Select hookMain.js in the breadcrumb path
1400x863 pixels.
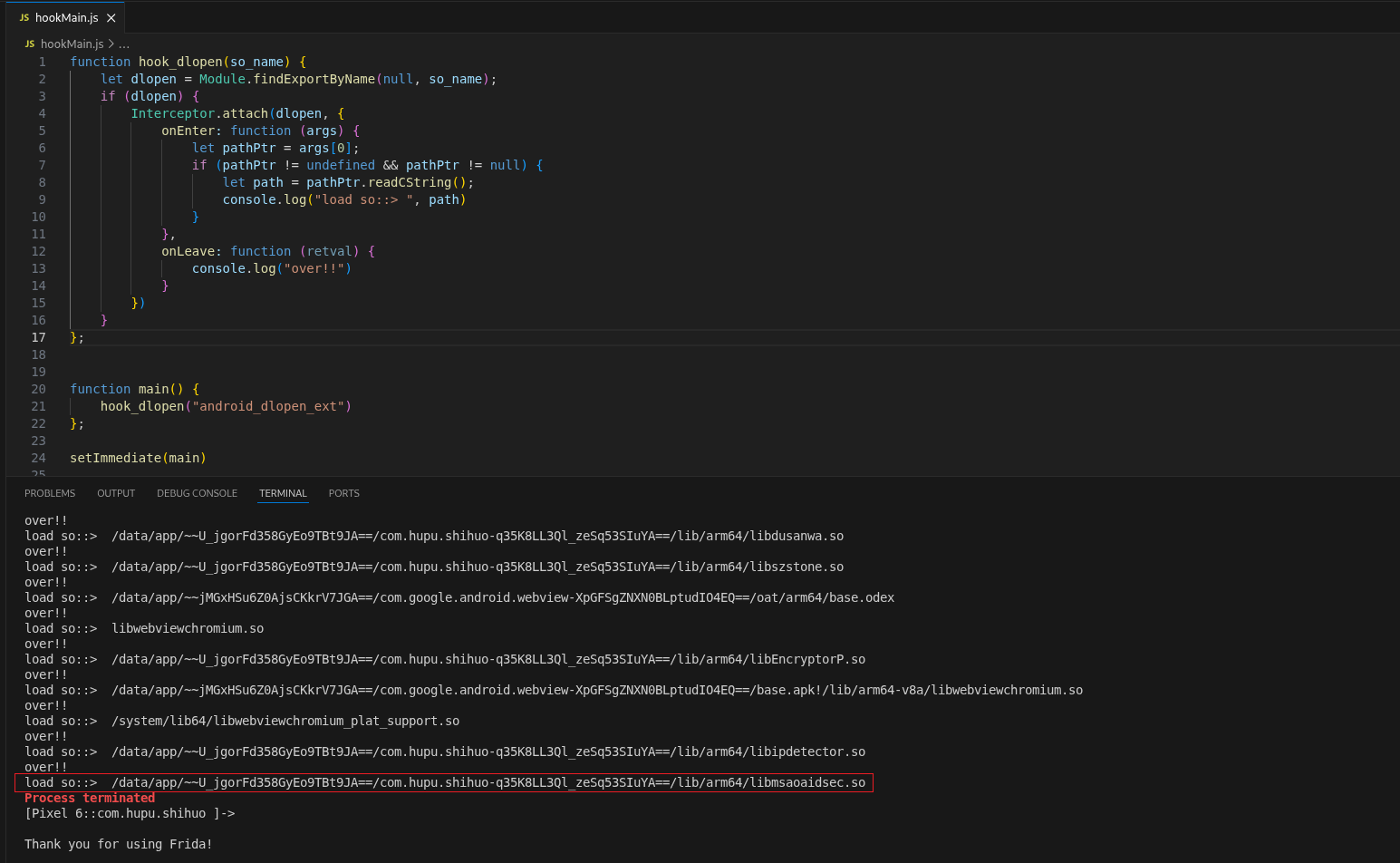pos(72,44)
